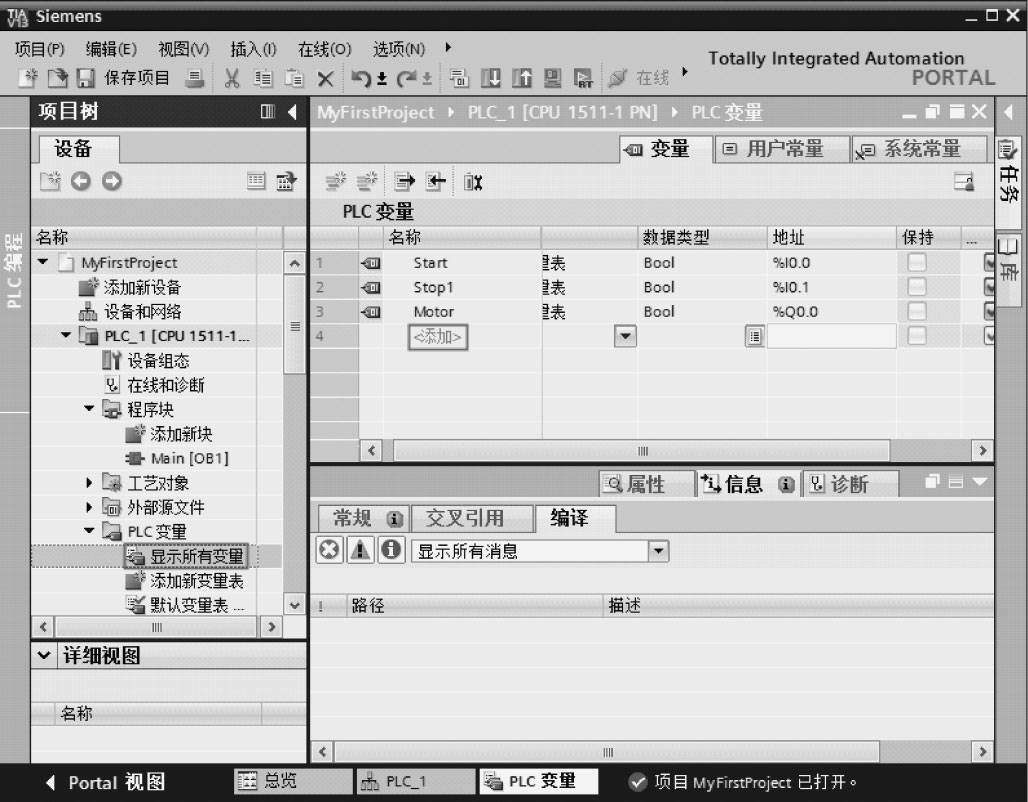The height and width of the screenshot is (802, 1028).
Task: Go online using the 在线 toolbar button
Action: 639,79
